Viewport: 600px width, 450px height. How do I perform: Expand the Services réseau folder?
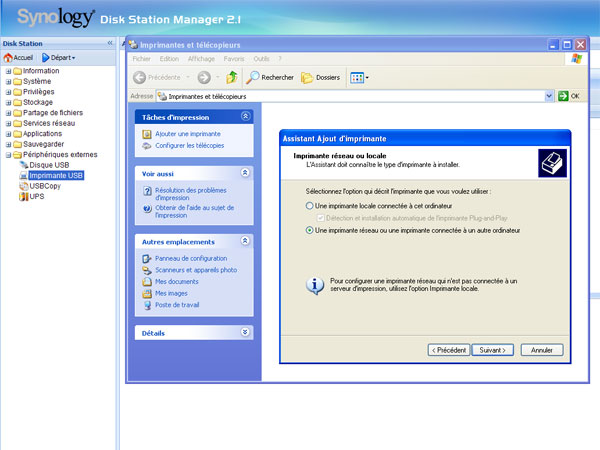(8, 124)
